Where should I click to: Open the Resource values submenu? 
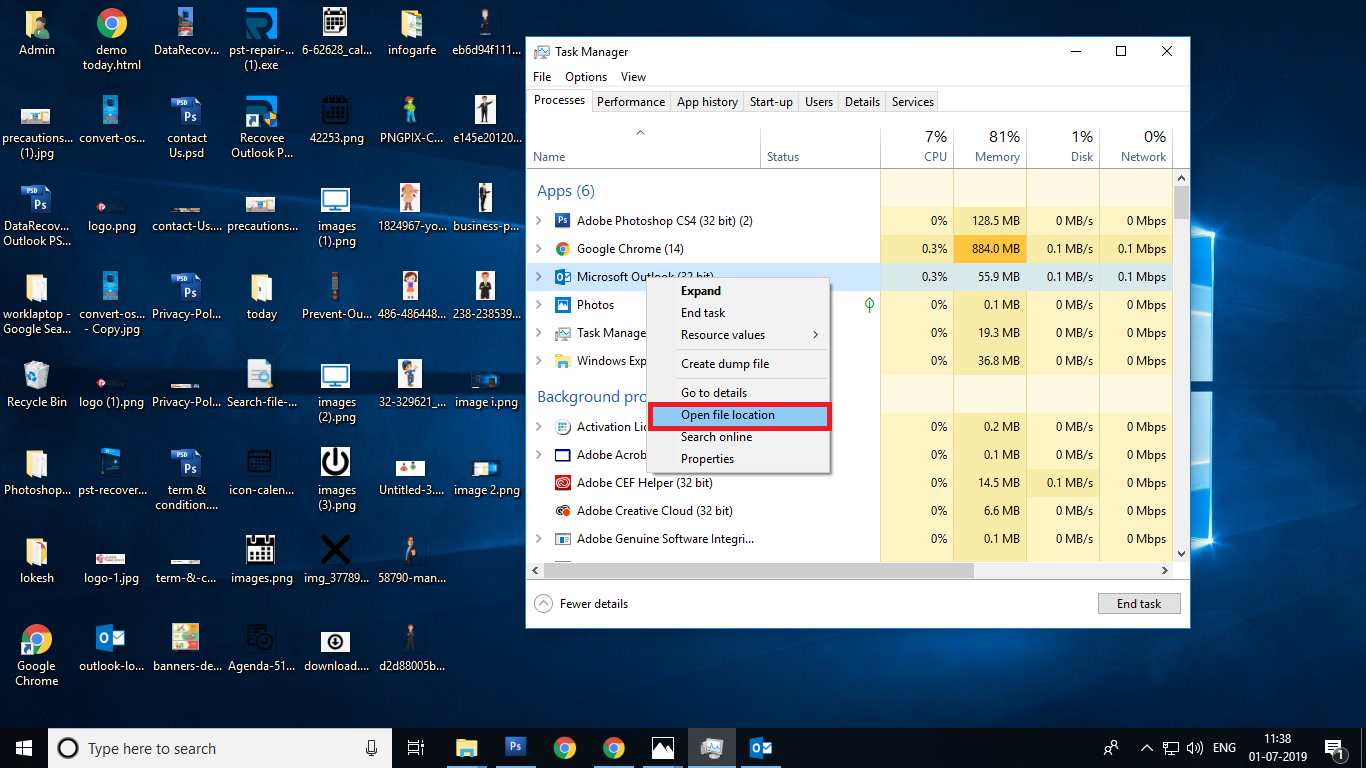point(739,335)
